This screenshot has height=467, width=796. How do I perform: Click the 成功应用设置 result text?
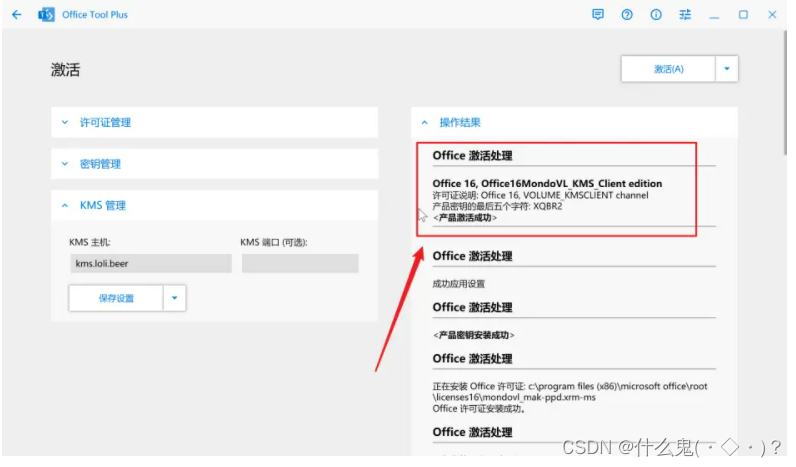pos(458,284)
